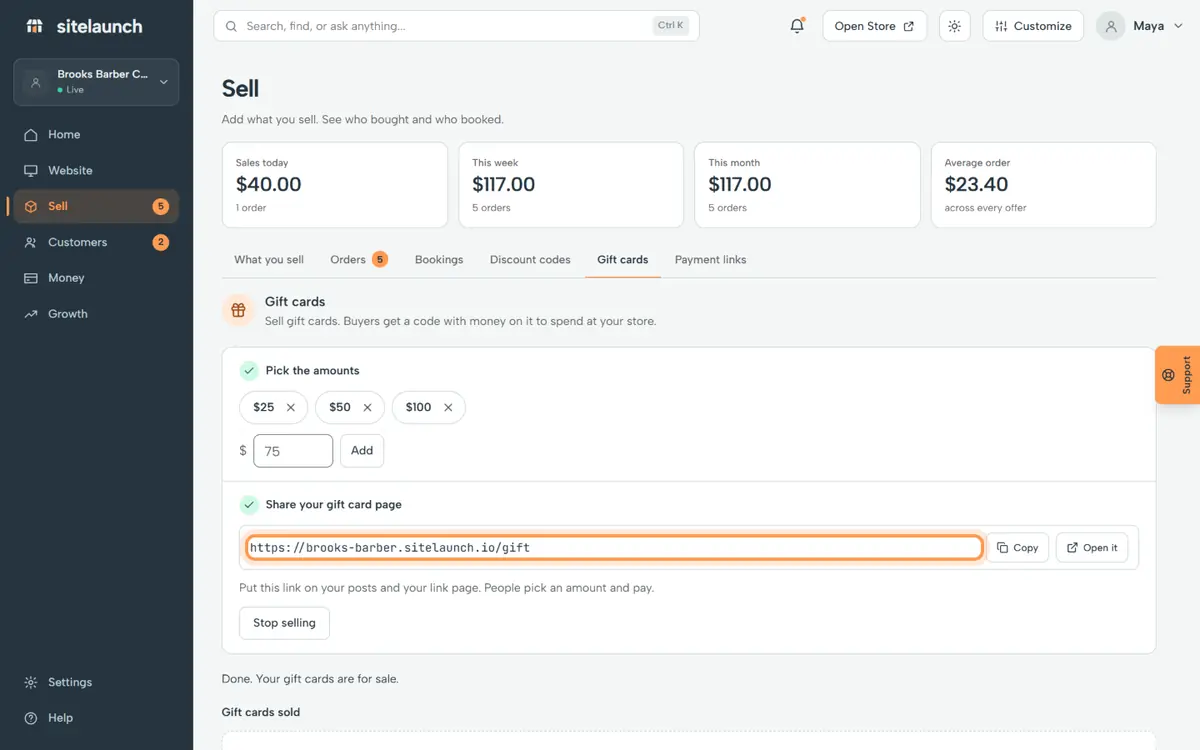Click the gift card URL field

[x=614, y=548]
